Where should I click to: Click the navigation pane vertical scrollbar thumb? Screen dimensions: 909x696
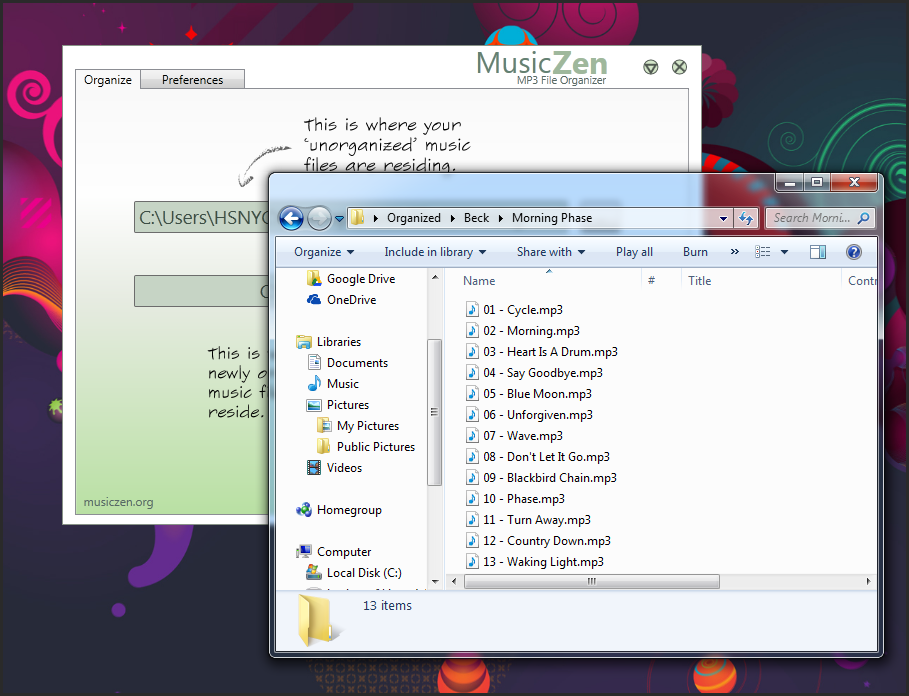click(434, 412)
